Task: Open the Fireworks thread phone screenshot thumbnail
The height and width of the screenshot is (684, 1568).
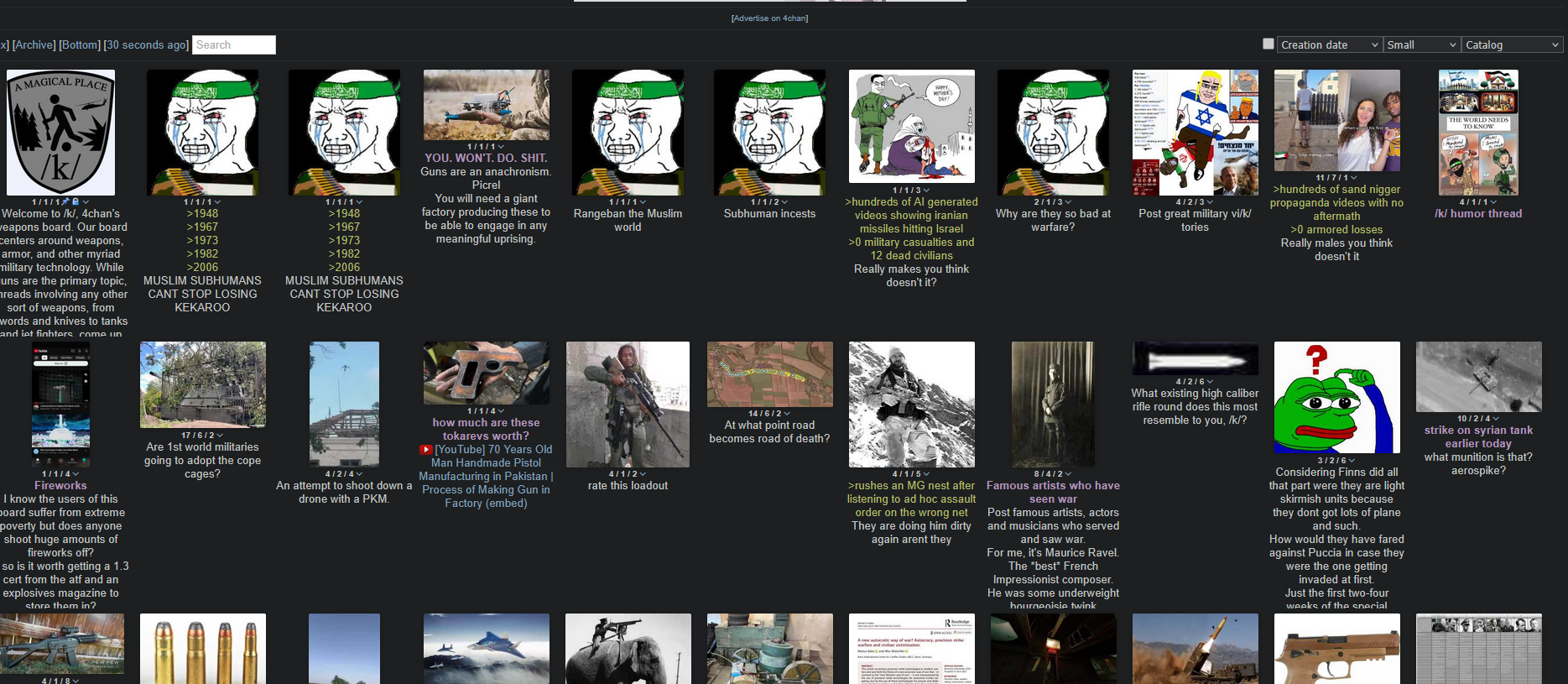Action: [x=60, y=405]
